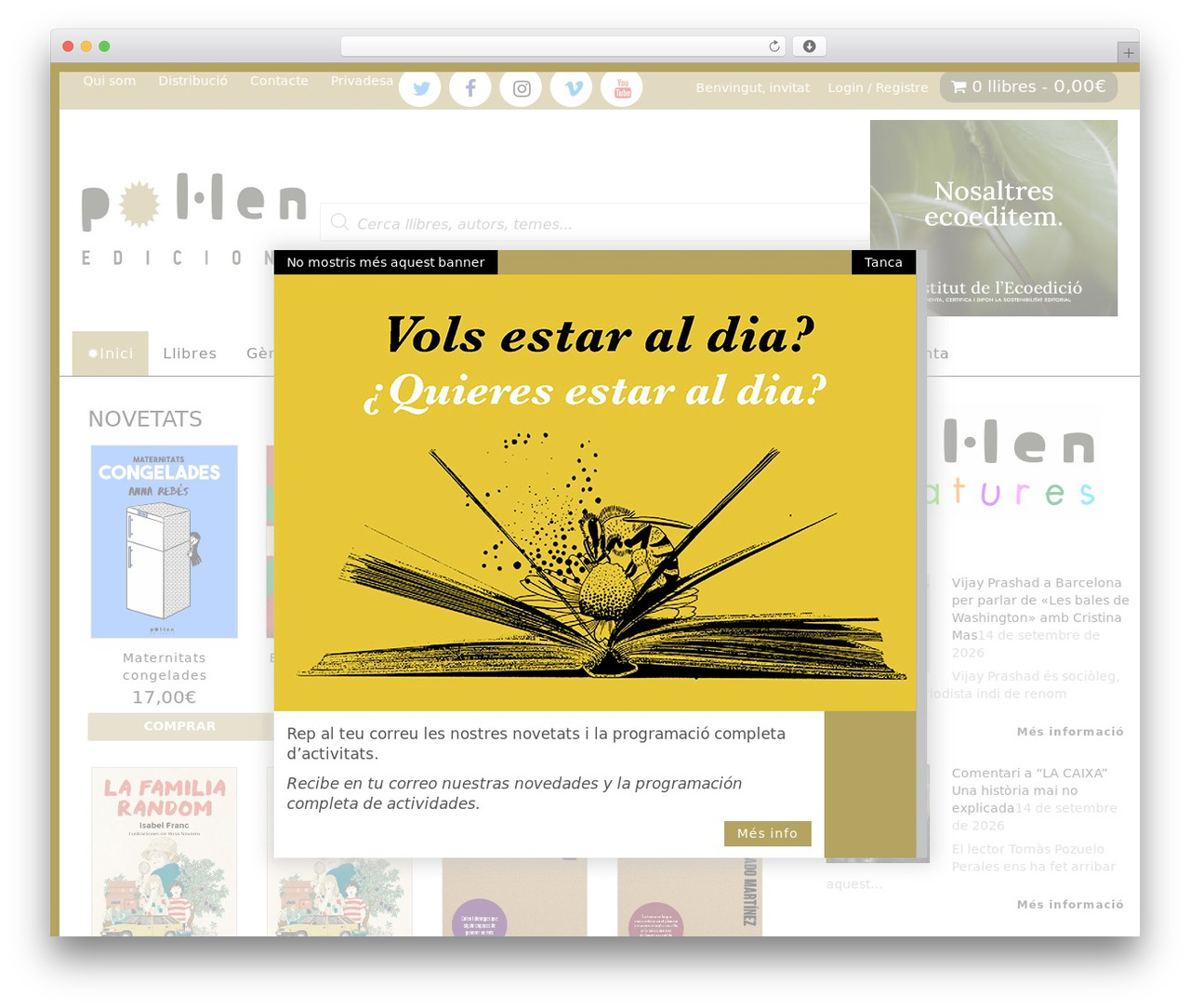Click 'Més informació' under La Caixa comment
Viewport: 1190px width, 1008px height.
pos(1070,905)
